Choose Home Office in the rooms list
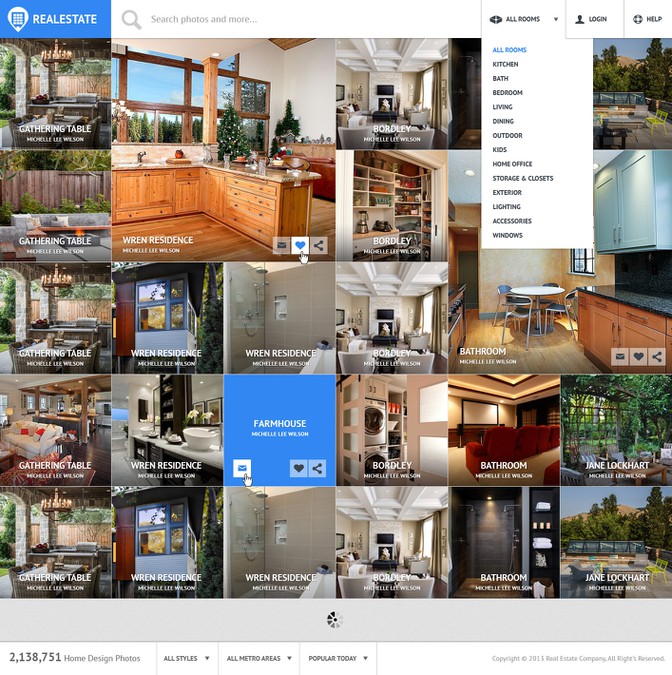 pos(512,164)
